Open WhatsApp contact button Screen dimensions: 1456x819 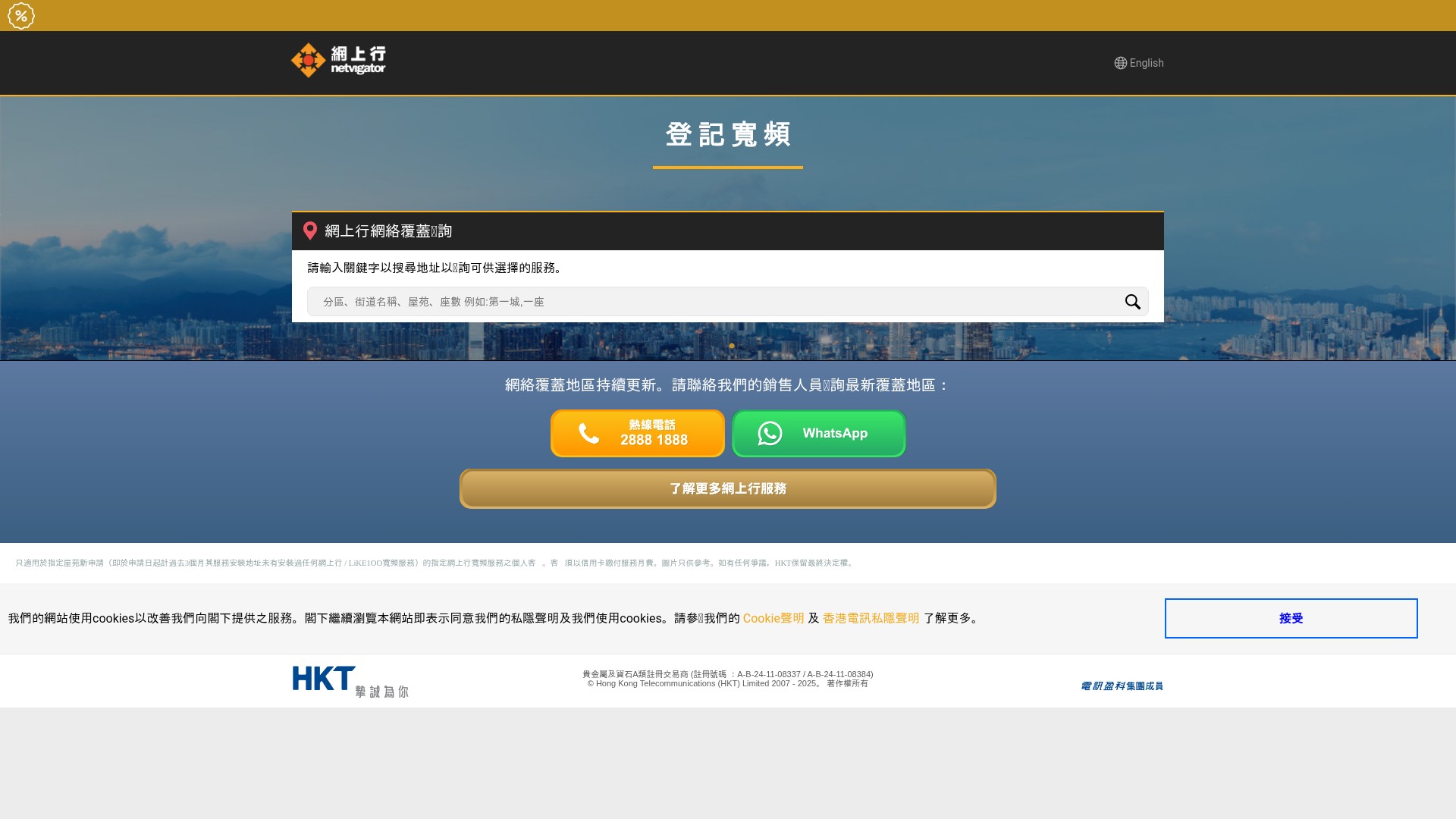tap(819, 433)
